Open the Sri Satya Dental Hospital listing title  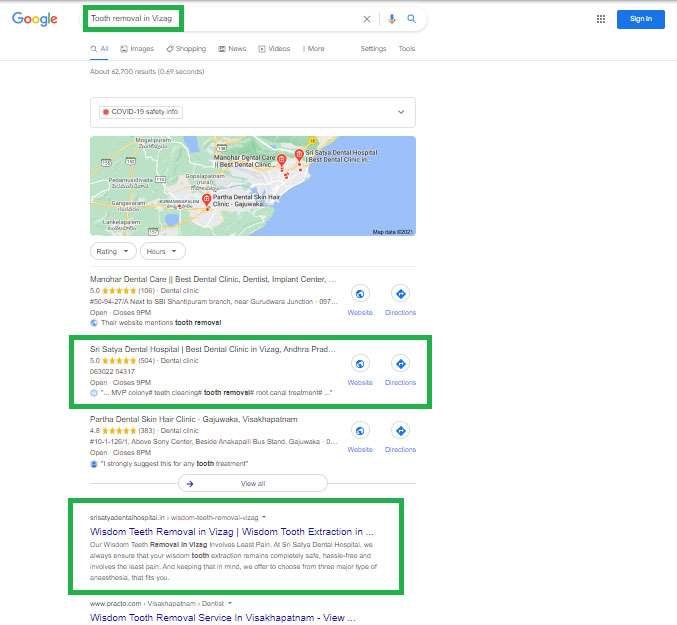click(212, 349)
